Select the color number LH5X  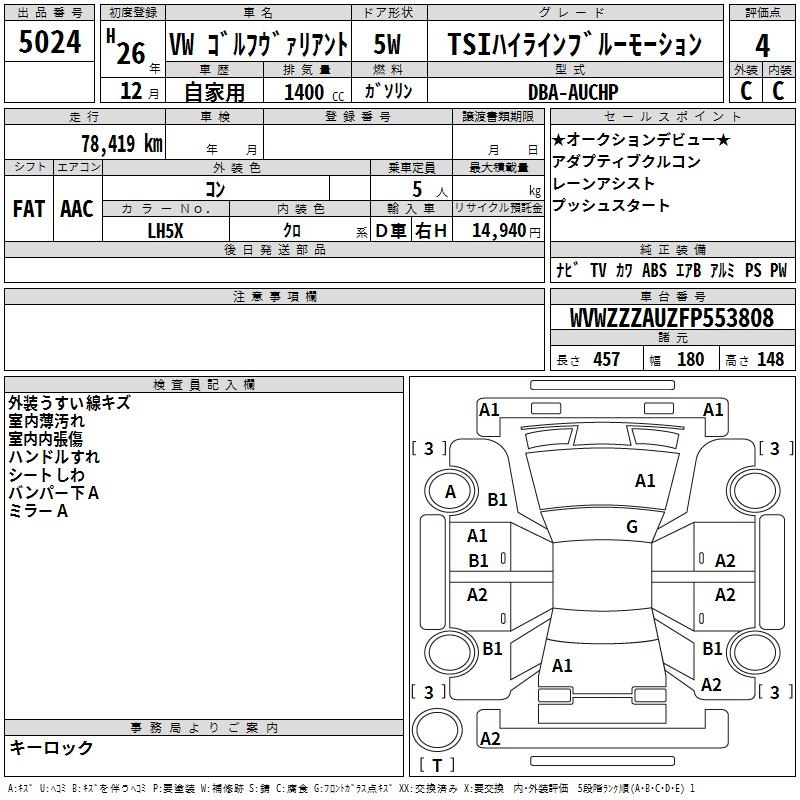pyautogui.click(x=165, y=231)
